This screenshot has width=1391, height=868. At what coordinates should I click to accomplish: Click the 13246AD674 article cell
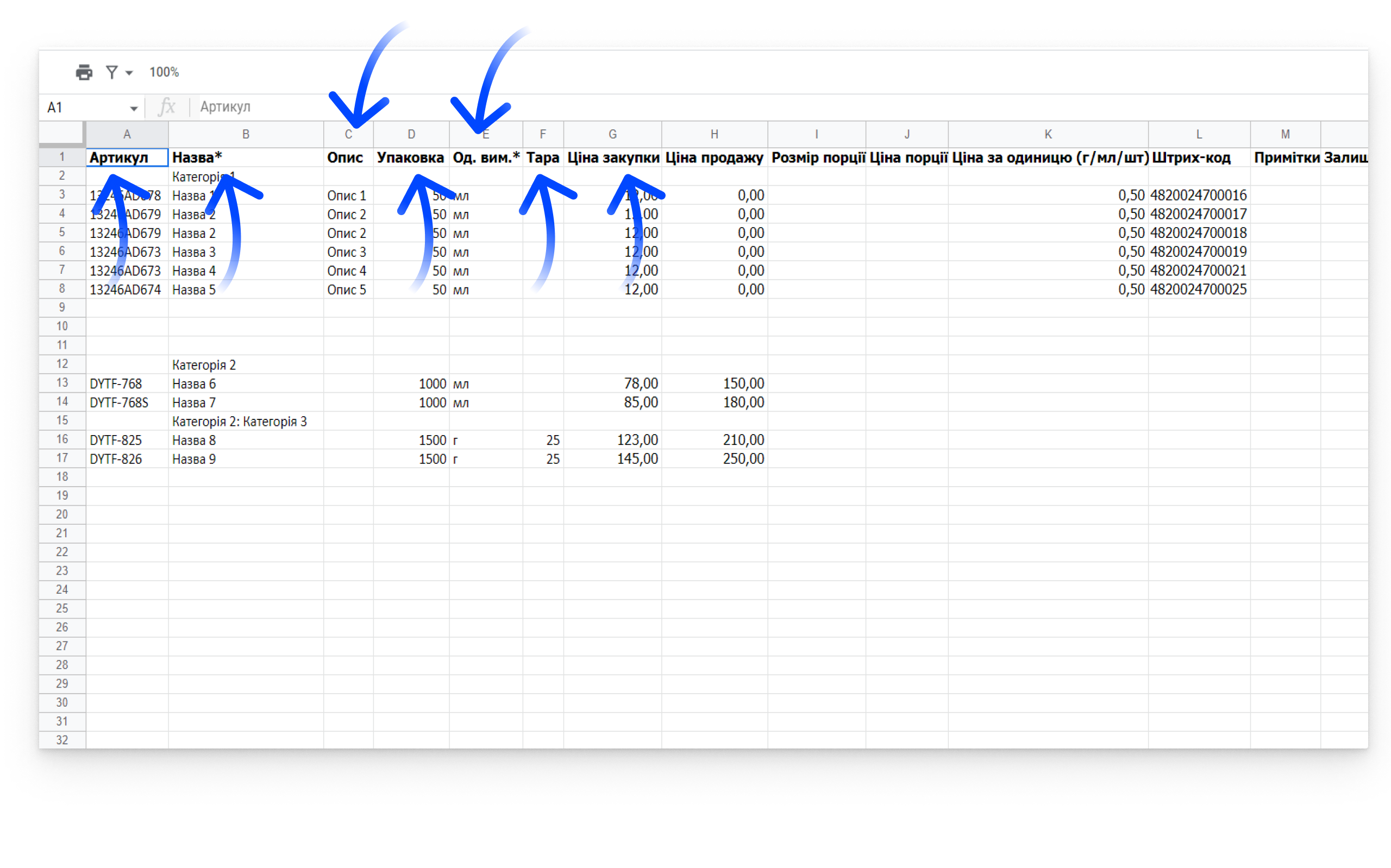point(127,290)
